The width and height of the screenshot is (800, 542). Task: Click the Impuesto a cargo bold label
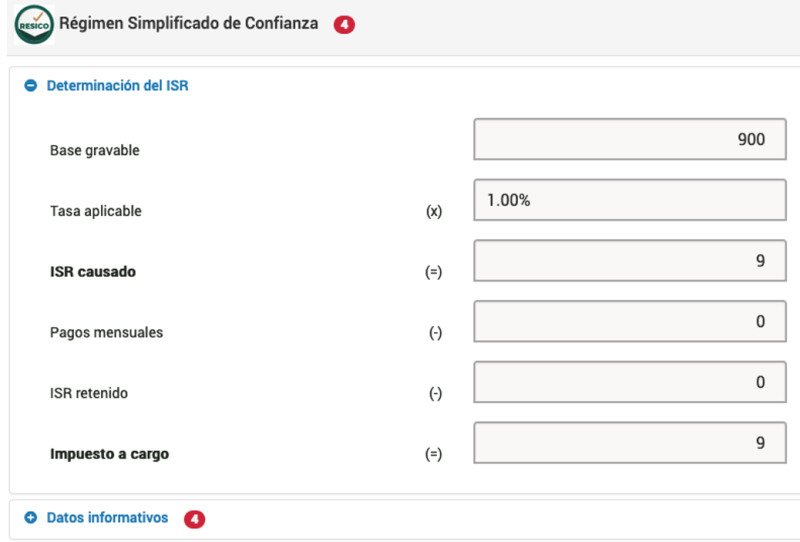(x=109, y=454)
